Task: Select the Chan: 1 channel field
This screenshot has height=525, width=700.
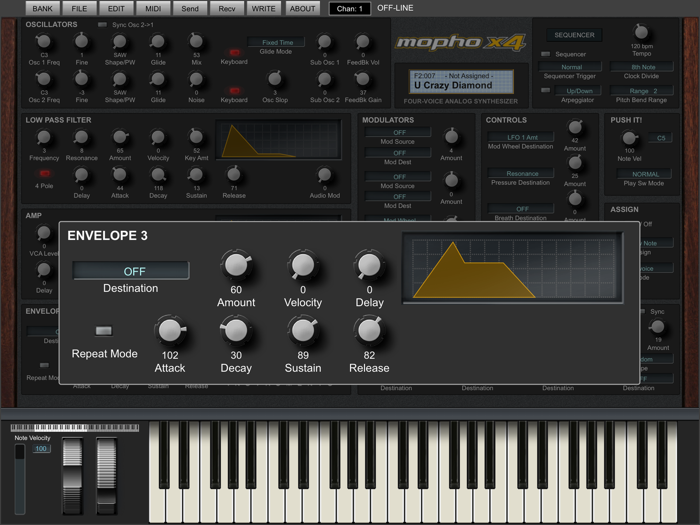Action: [350, 8]
